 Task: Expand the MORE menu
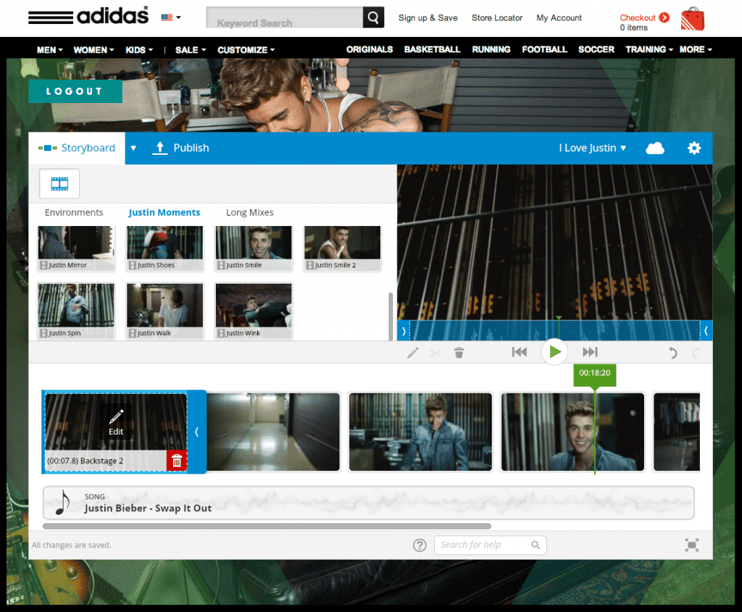[x=696, y=49]
